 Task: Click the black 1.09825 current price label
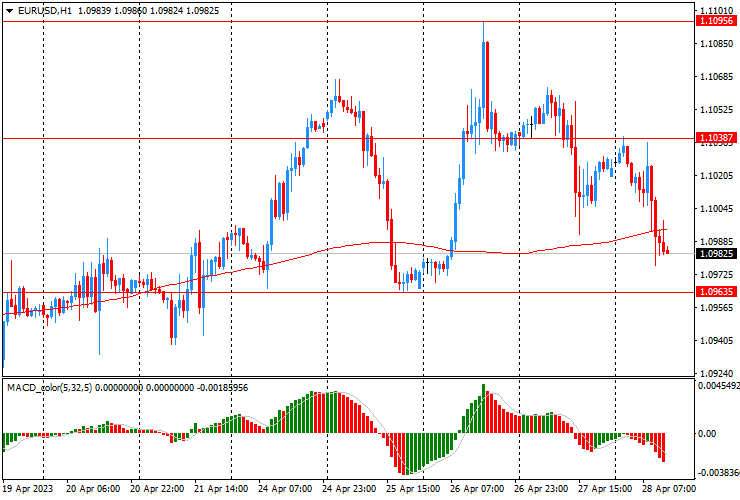(716, 254)
